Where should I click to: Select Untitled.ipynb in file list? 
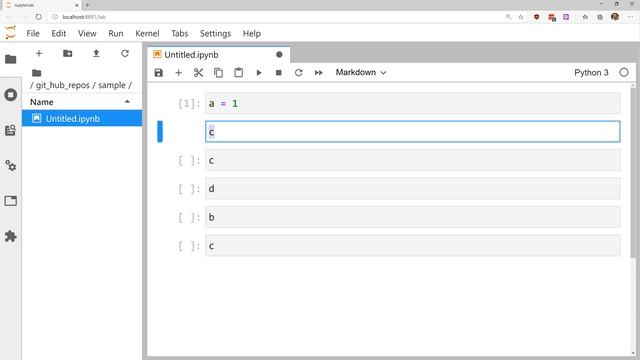[82, 118]
